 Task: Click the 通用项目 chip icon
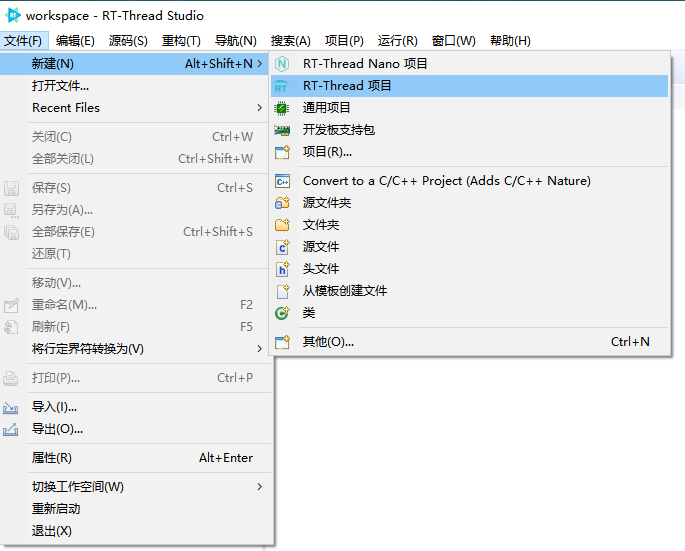282,108
